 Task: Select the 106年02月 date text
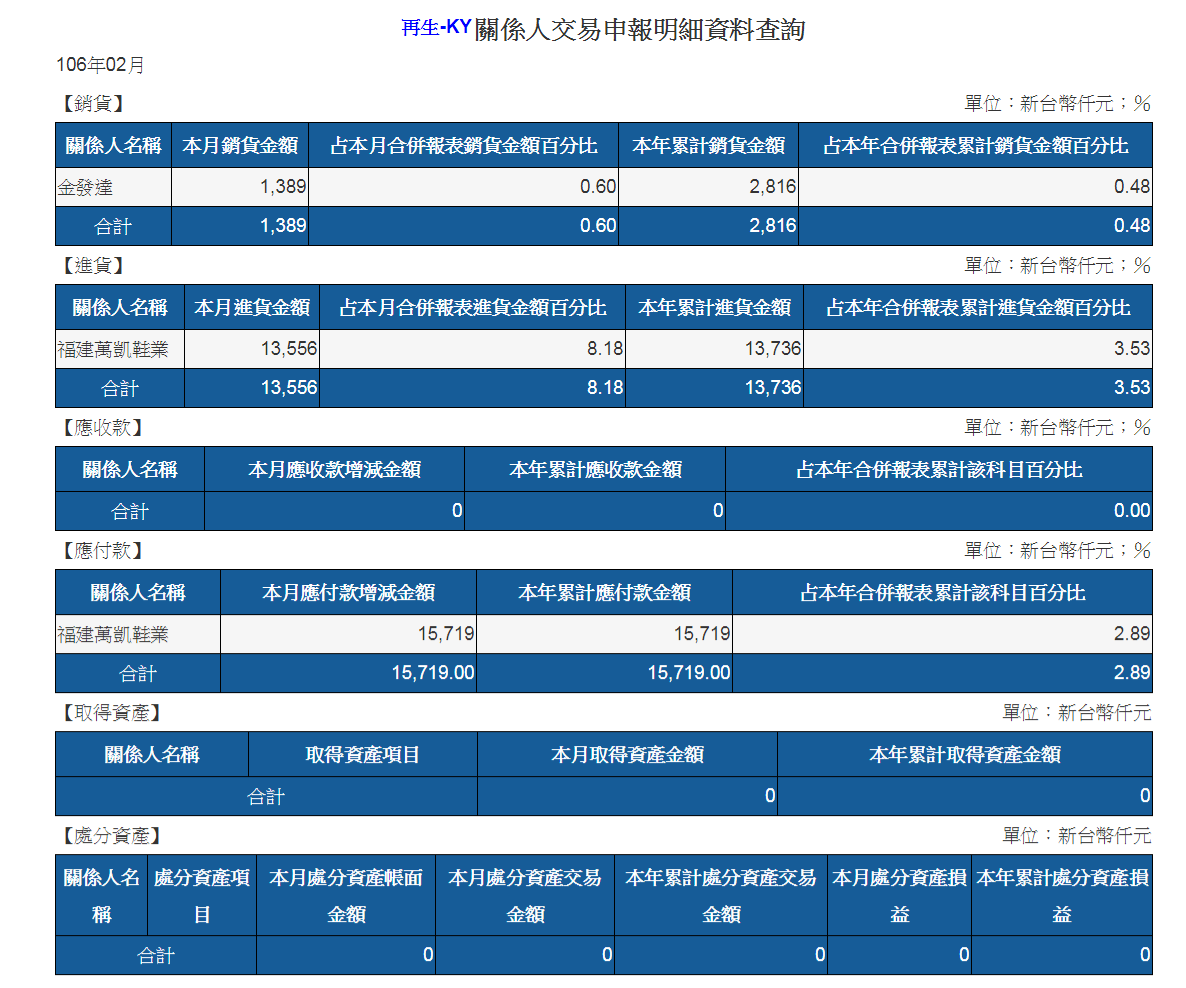[x=100, y=65]
